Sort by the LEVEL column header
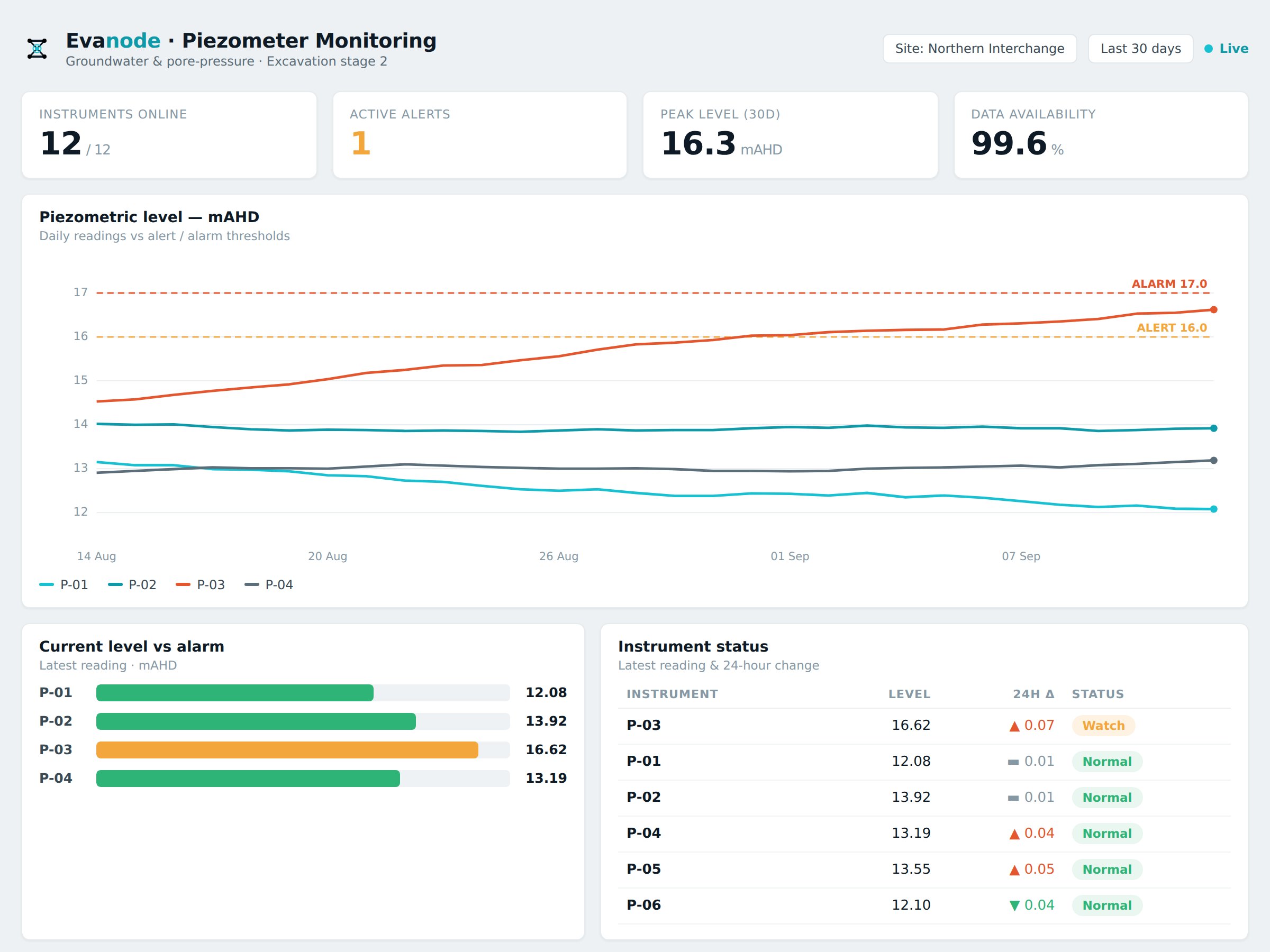Screen dimensions: 1270x952 point(909,694)
